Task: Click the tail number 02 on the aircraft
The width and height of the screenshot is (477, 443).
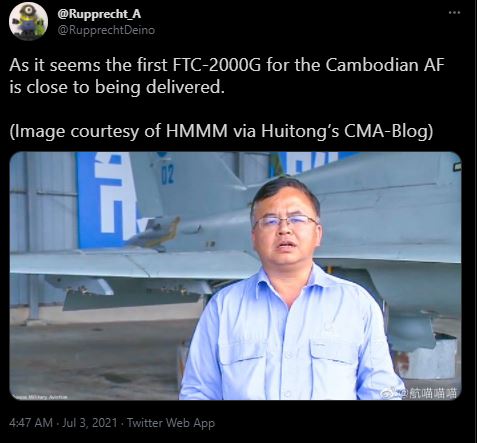Action: 168,176
